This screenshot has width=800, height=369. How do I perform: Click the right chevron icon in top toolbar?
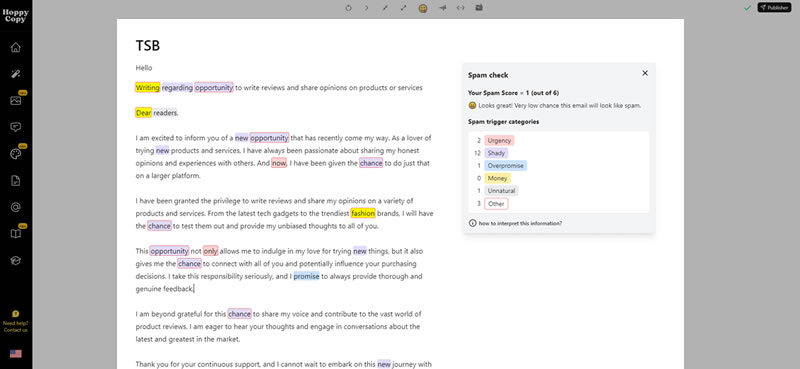366,8
